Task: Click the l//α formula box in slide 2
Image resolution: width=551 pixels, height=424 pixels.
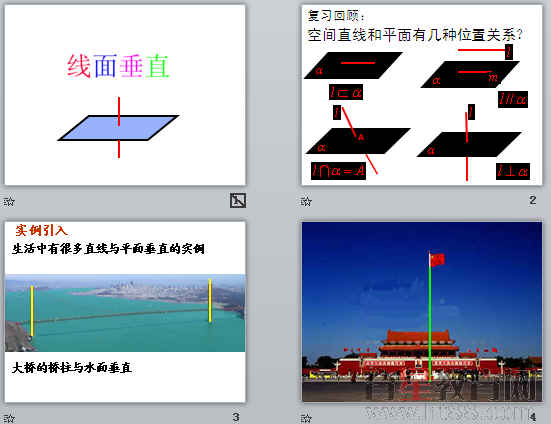Action: pos(513,99)
